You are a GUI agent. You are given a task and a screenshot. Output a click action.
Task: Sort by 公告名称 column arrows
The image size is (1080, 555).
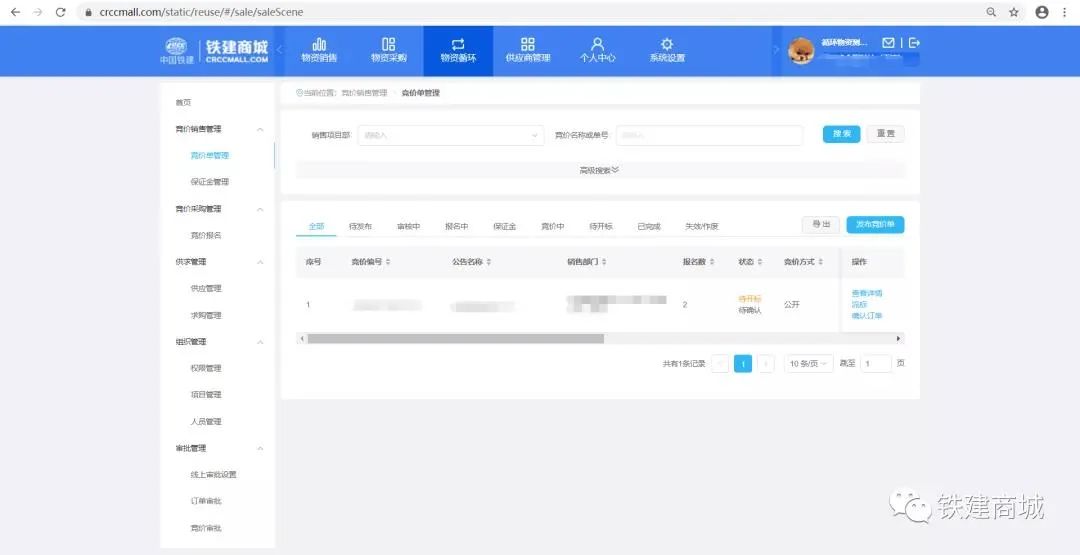tap(488, 262)
